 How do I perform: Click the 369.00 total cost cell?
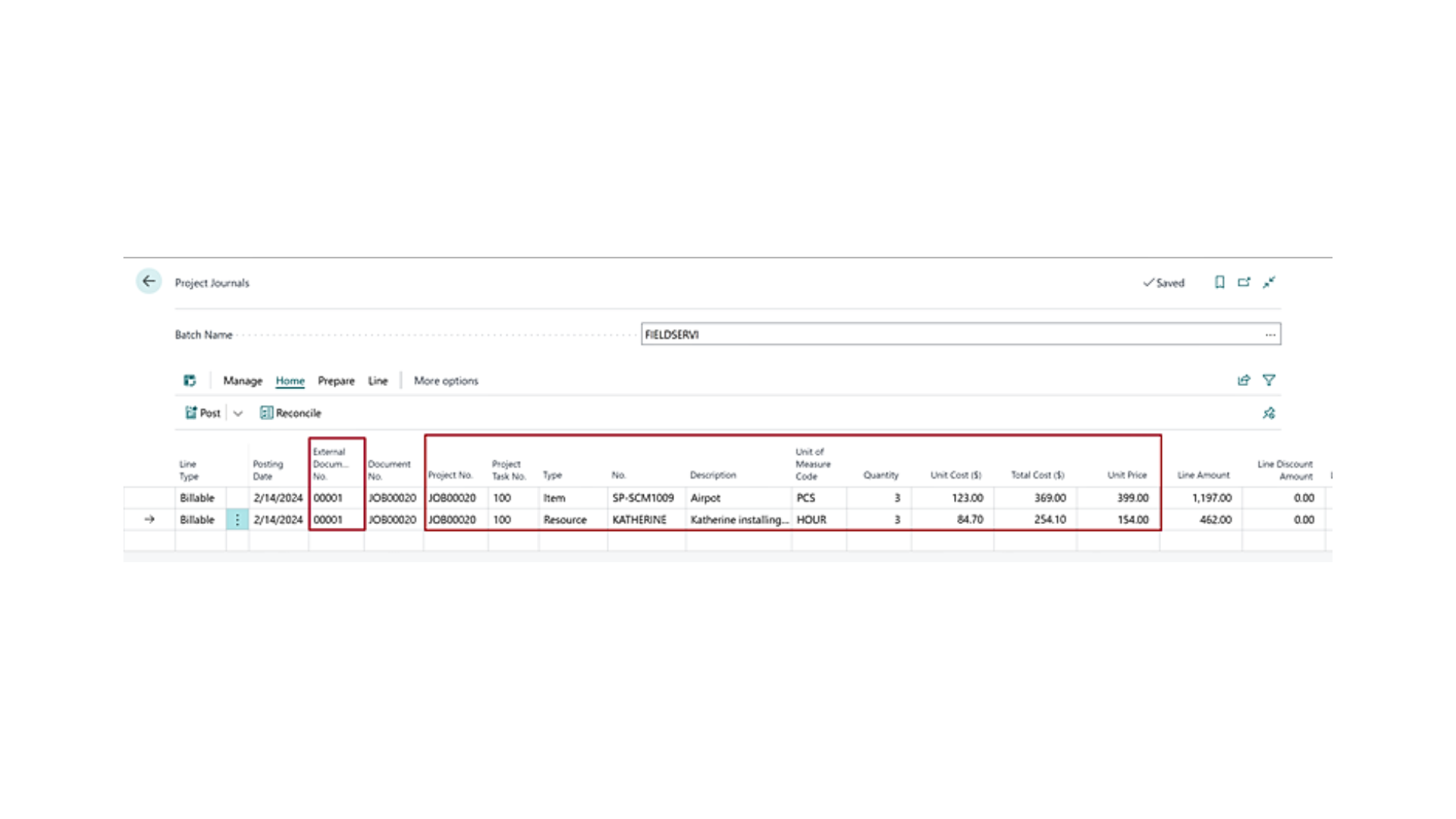pos(1035,498)
